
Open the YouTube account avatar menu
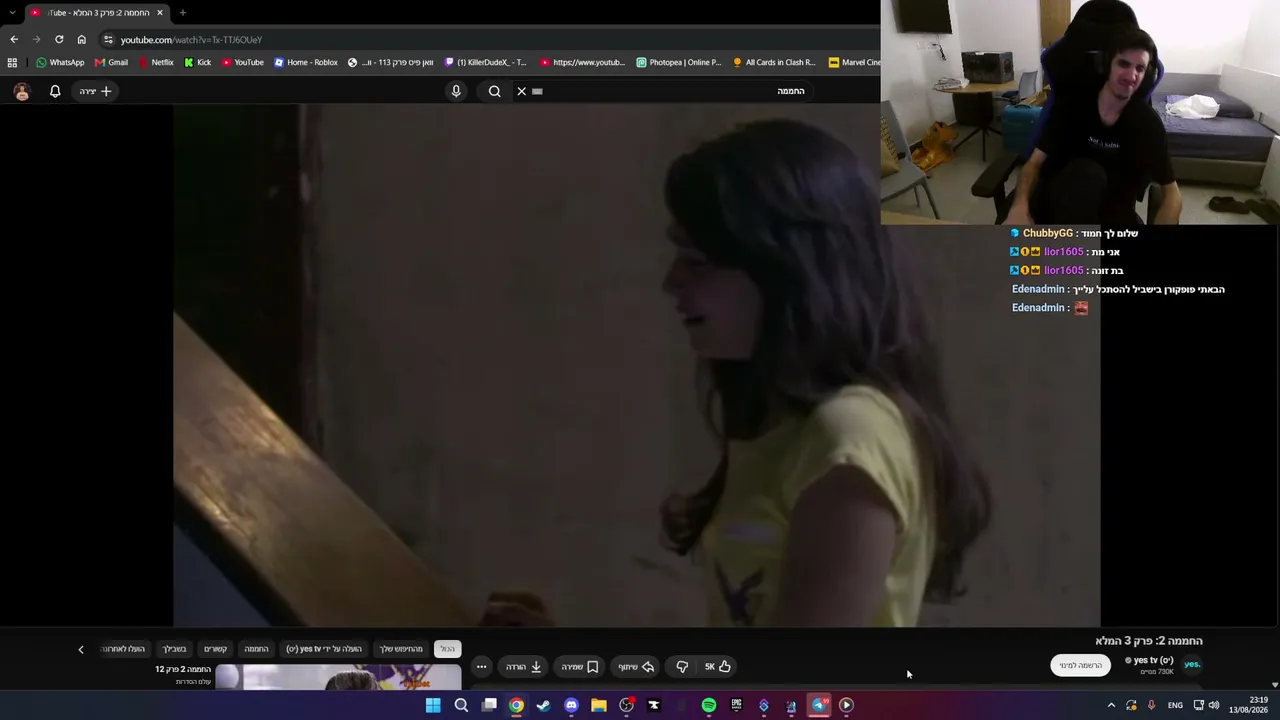point(22,91)
